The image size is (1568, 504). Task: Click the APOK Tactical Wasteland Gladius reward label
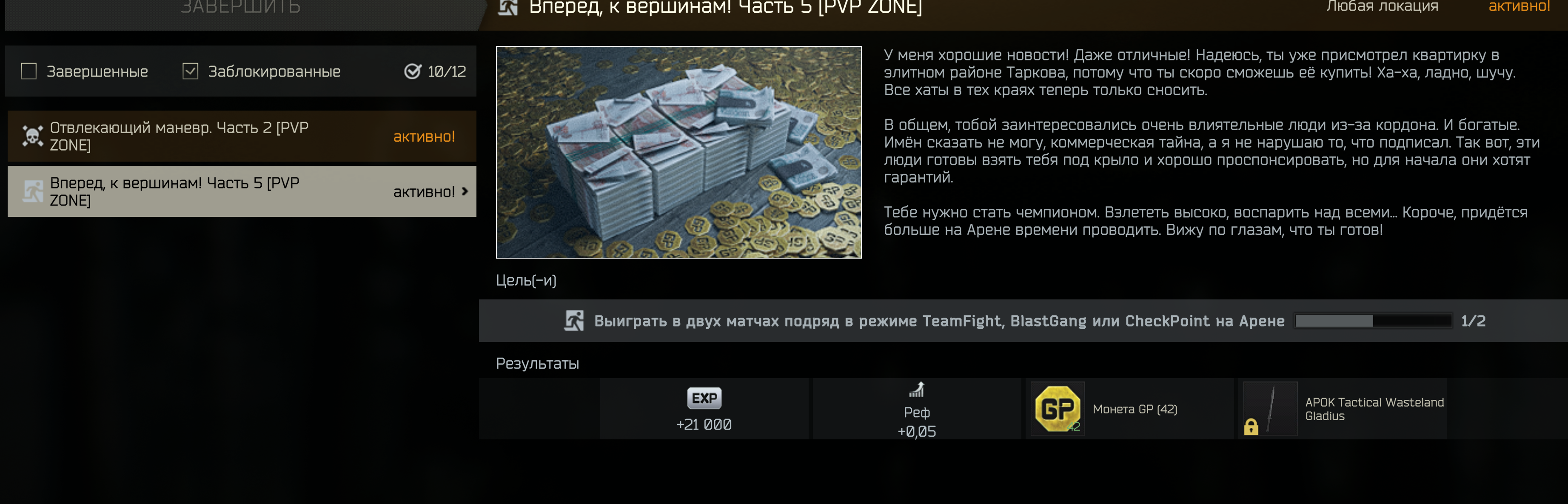[1374, 409]
